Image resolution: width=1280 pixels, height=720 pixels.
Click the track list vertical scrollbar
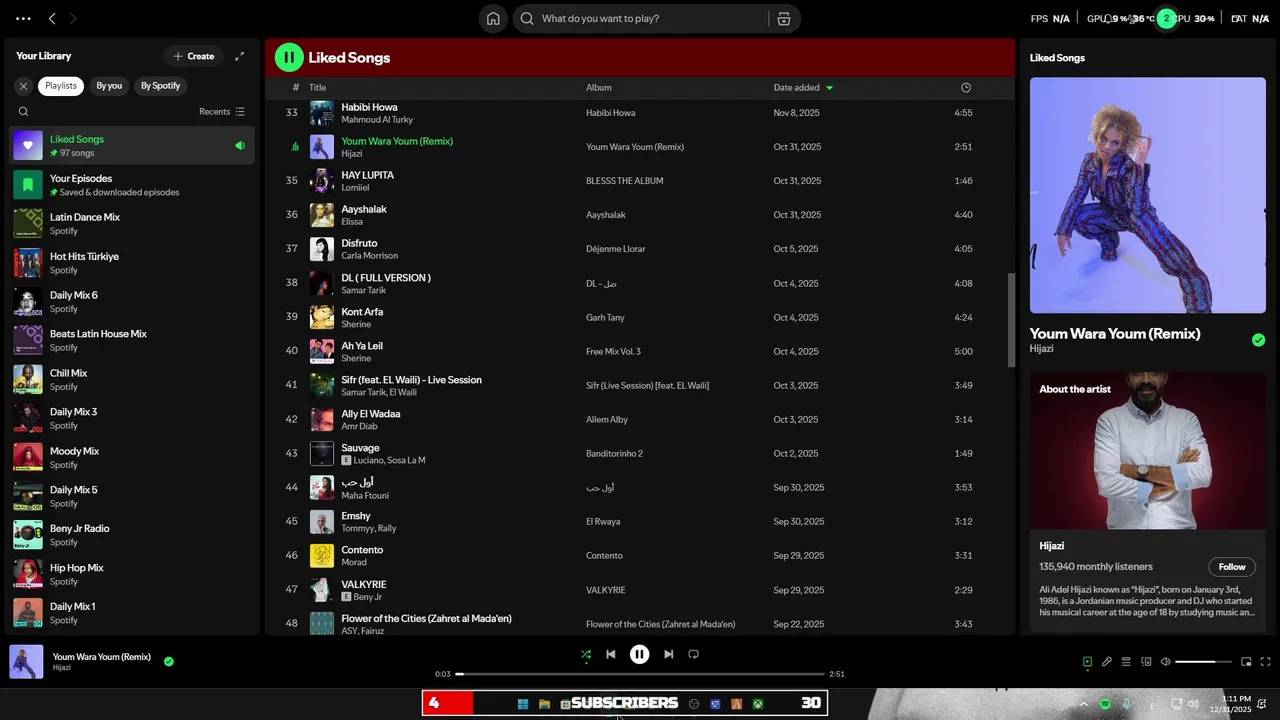pos(1010,320)
